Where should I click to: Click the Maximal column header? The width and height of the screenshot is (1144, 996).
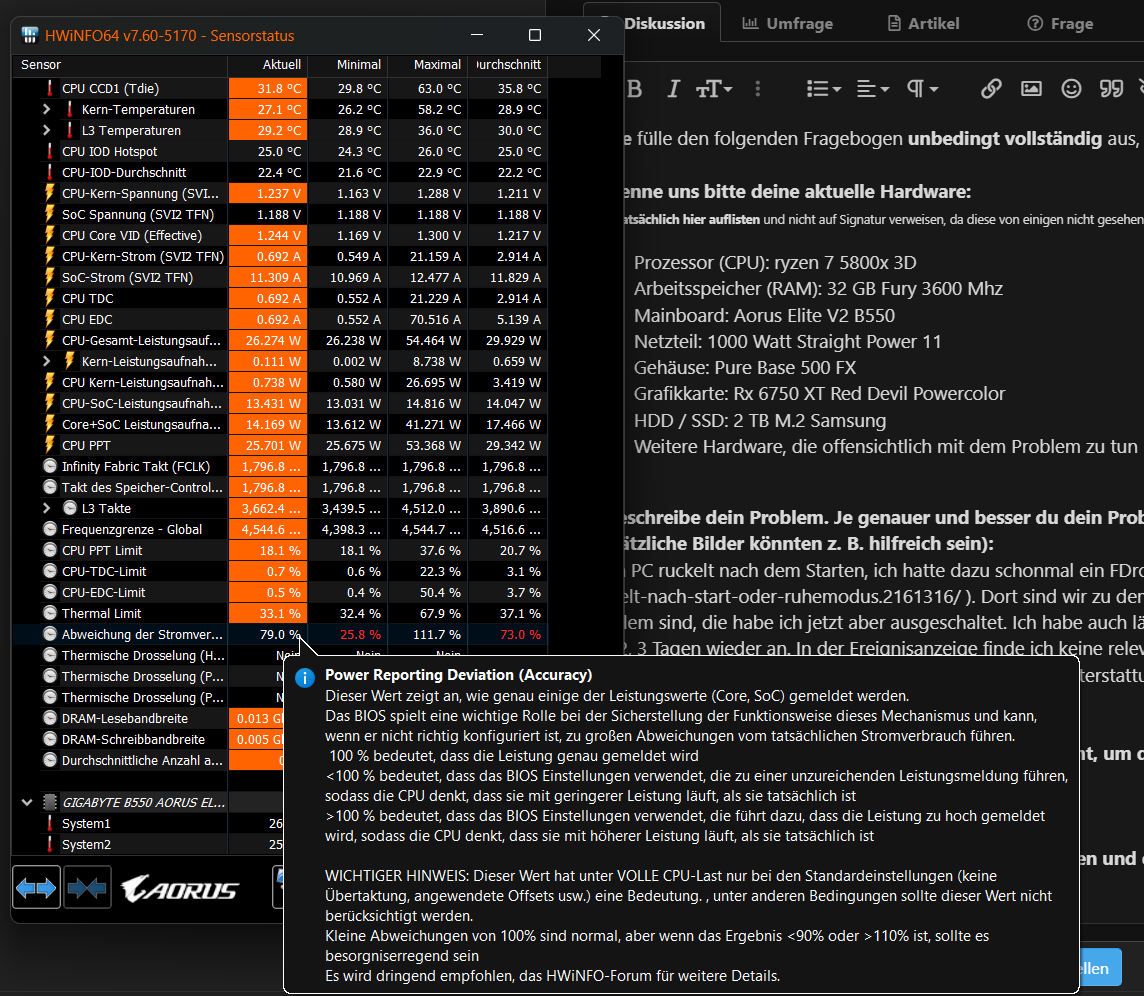click(428, 65)
